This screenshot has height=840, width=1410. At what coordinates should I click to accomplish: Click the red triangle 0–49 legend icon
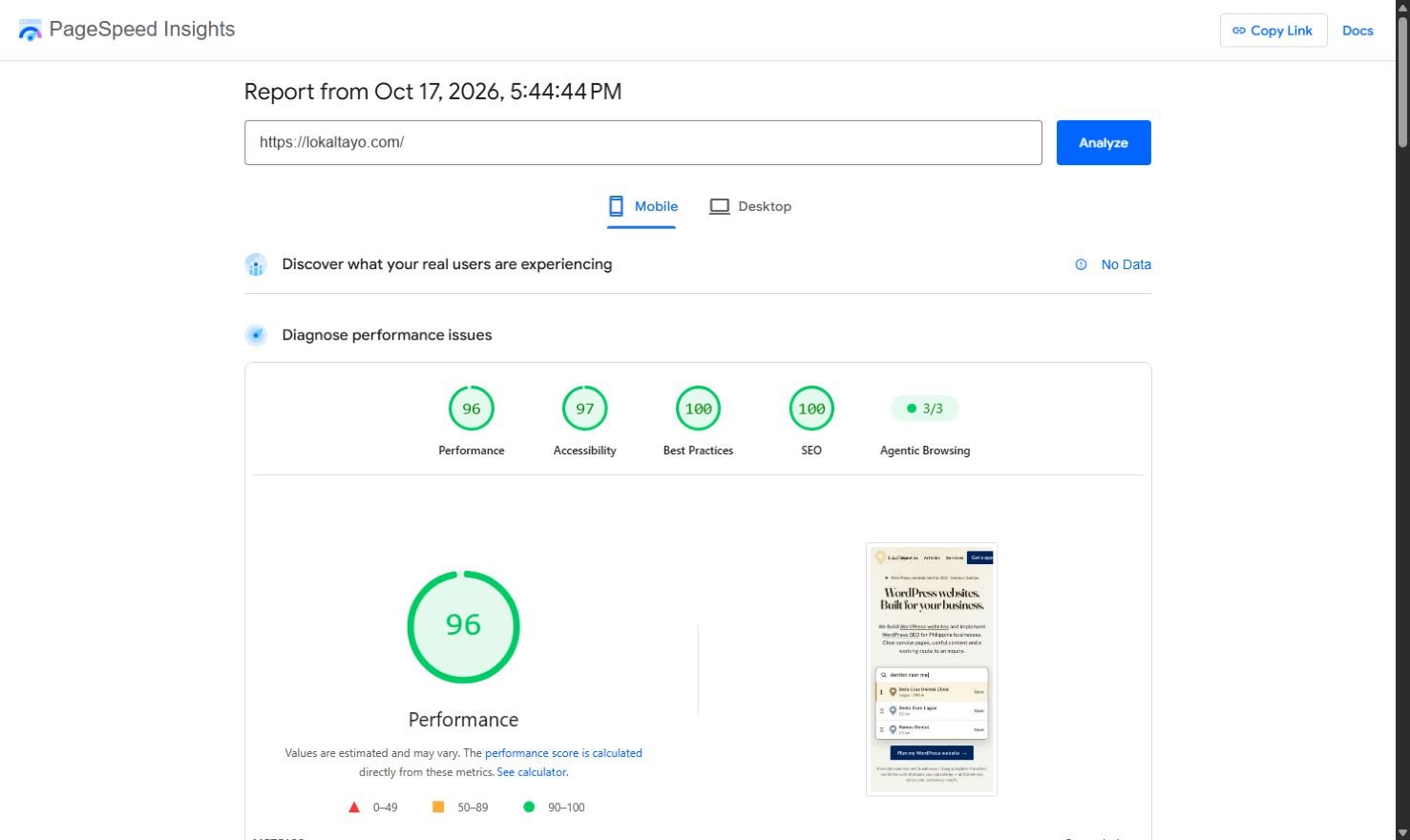354,808
